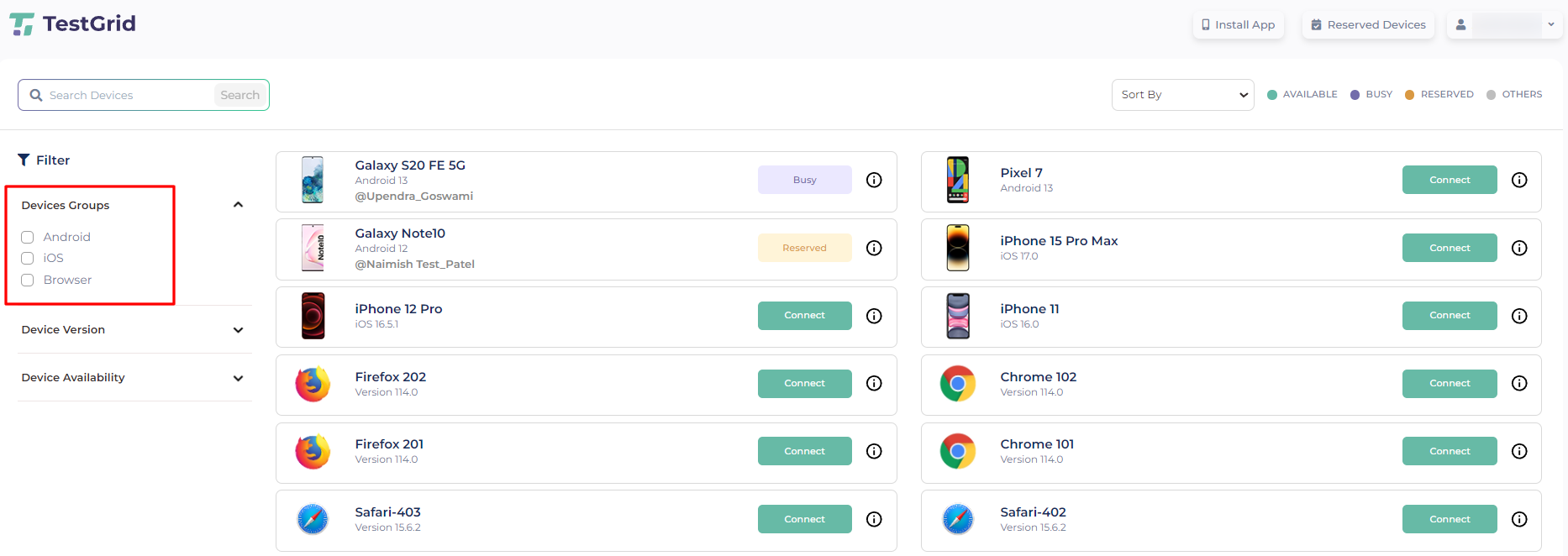Open info for Galaxy S20 FE 5G
The image size is (1568, 556).
click(874, 180)
